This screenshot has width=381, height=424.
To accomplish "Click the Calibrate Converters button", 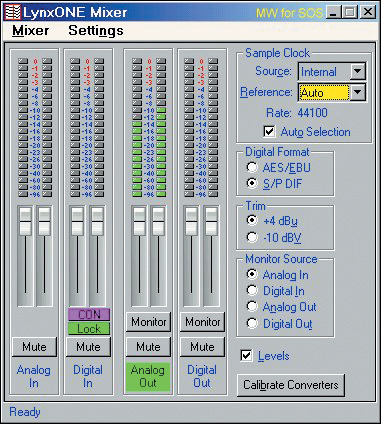I will [291, 385].
